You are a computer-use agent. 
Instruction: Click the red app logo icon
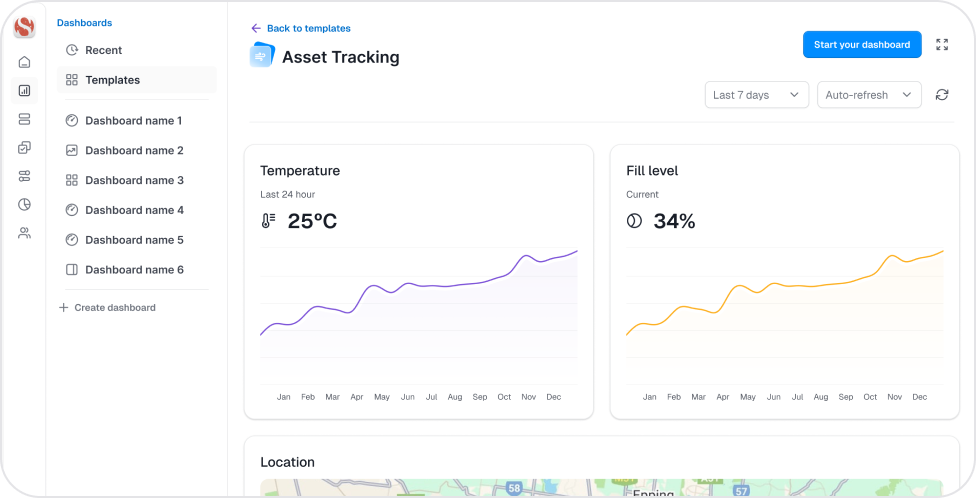pos(24,27)
